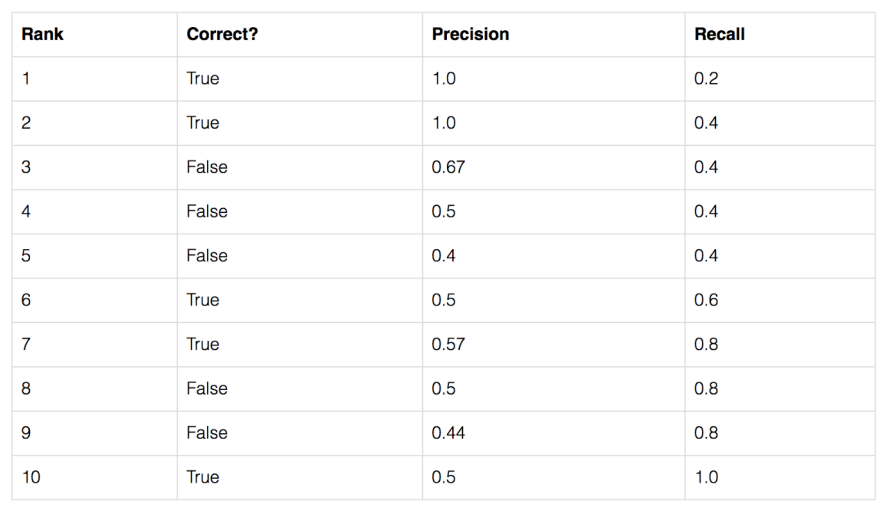Click the Precision column header

tap(470, 34)
